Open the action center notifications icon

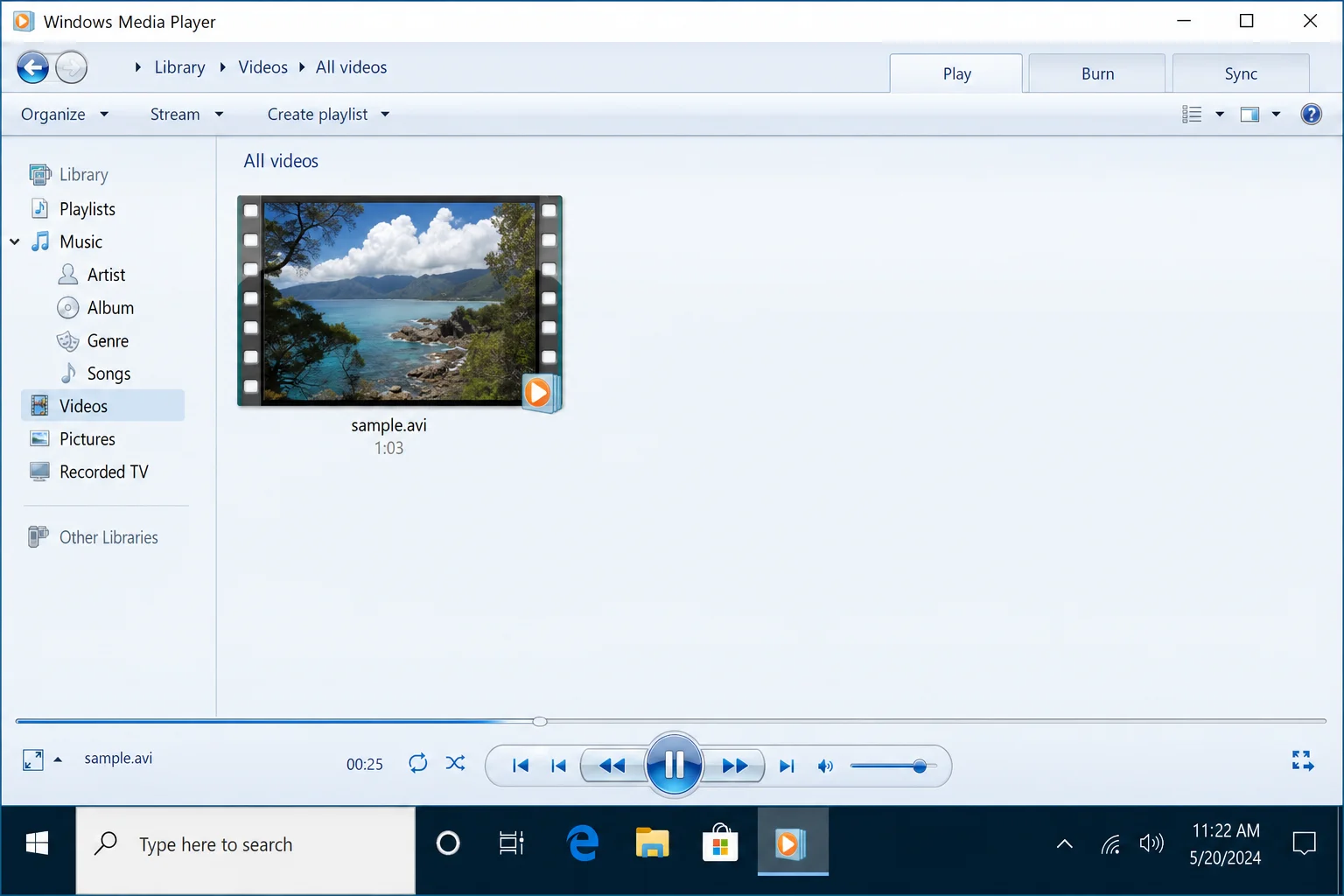point(1304,844)
